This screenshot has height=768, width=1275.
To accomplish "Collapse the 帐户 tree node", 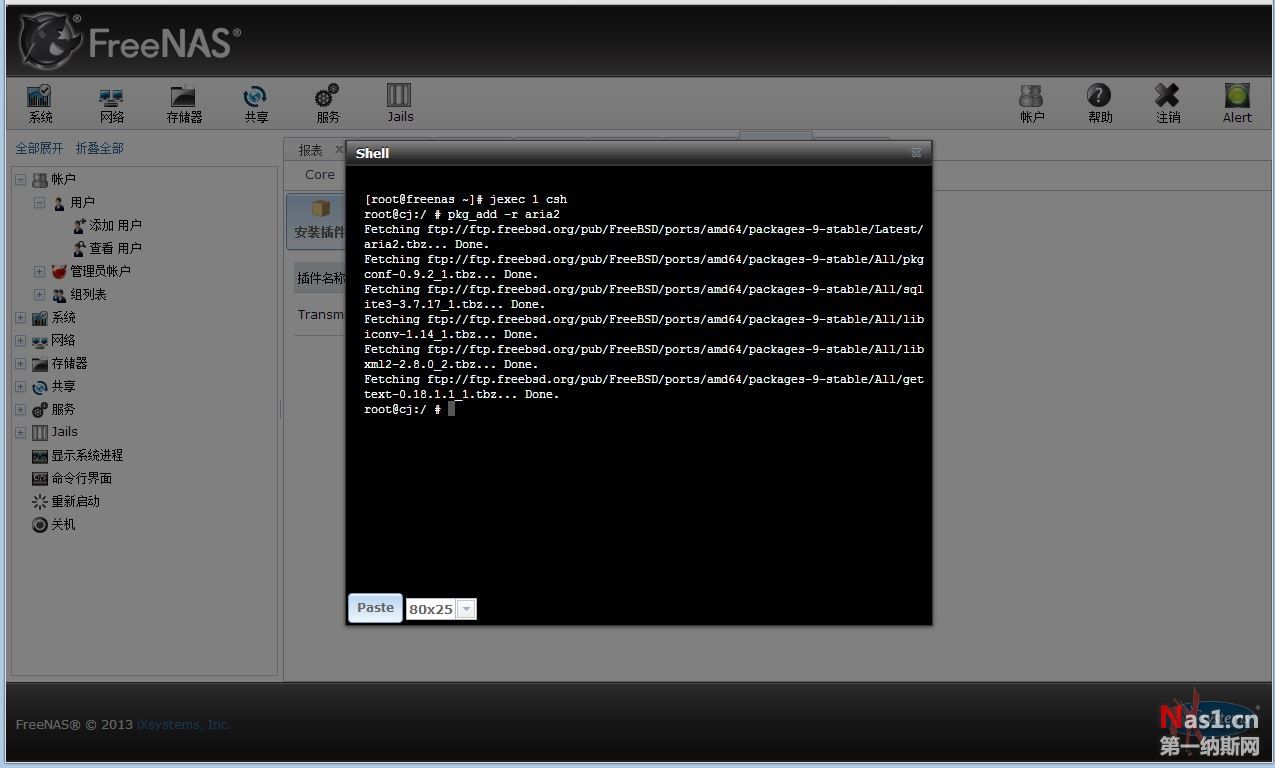I will (20, 180).
